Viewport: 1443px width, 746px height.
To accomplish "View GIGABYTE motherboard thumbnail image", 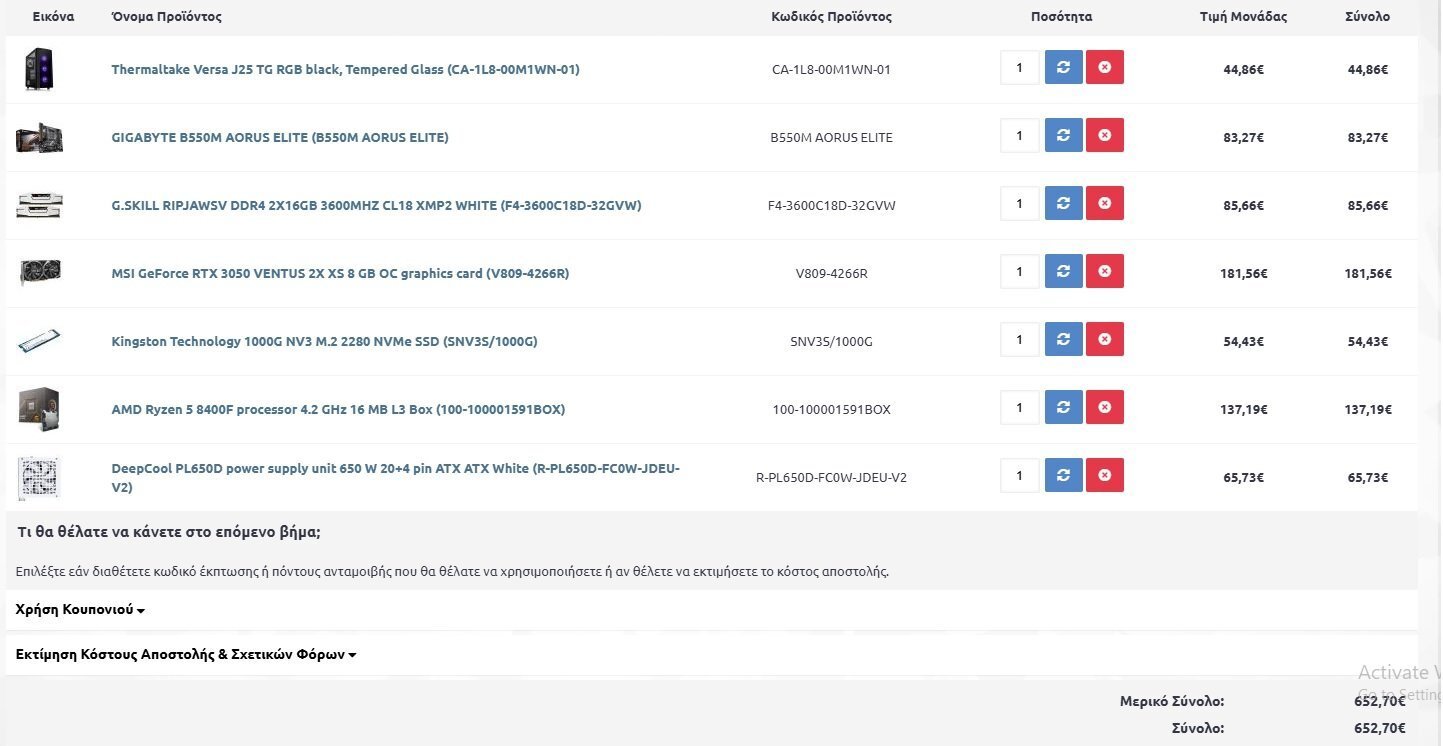I will (40, 138).
